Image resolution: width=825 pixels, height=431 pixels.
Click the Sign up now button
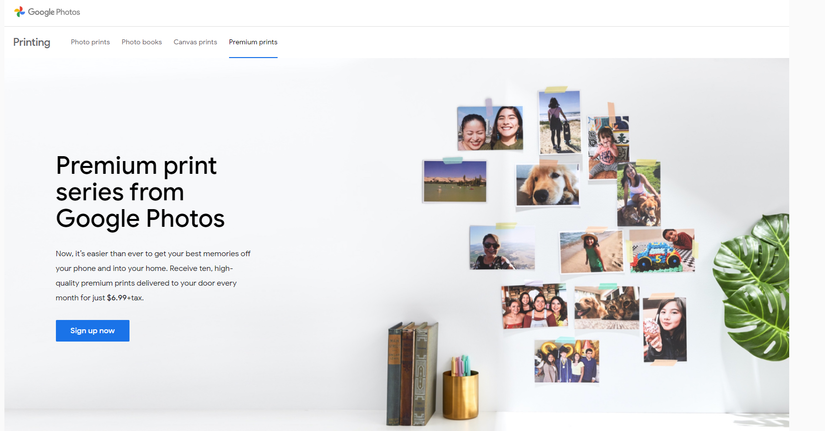(x=93, y=330)
